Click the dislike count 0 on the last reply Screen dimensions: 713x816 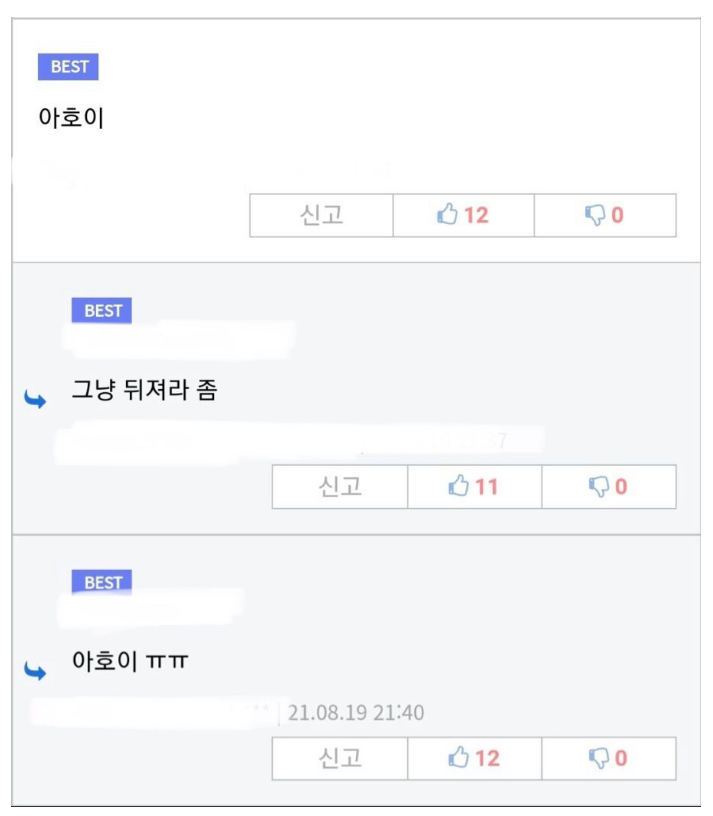[x=621, y=759]
